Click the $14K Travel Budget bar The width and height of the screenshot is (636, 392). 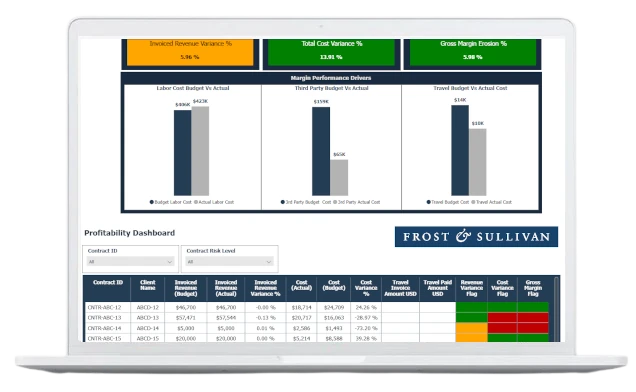(x=460, y=151)
